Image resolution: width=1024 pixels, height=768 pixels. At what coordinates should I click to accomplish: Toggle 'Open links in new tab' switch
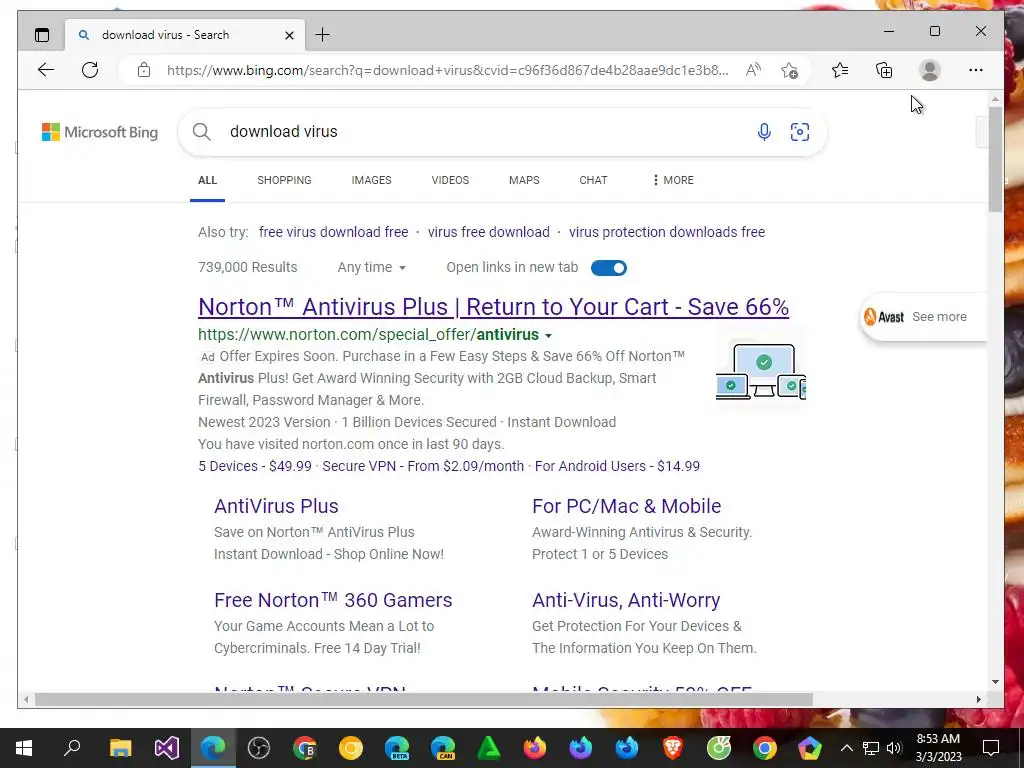tap(609, 268)
